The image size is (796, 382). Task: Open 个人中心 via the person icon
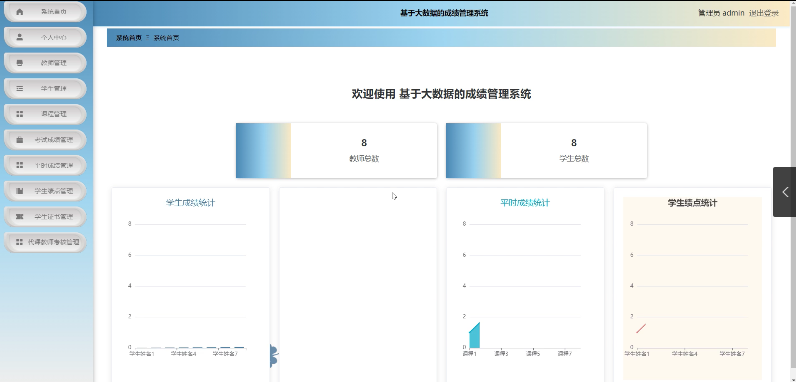[45, 38]
